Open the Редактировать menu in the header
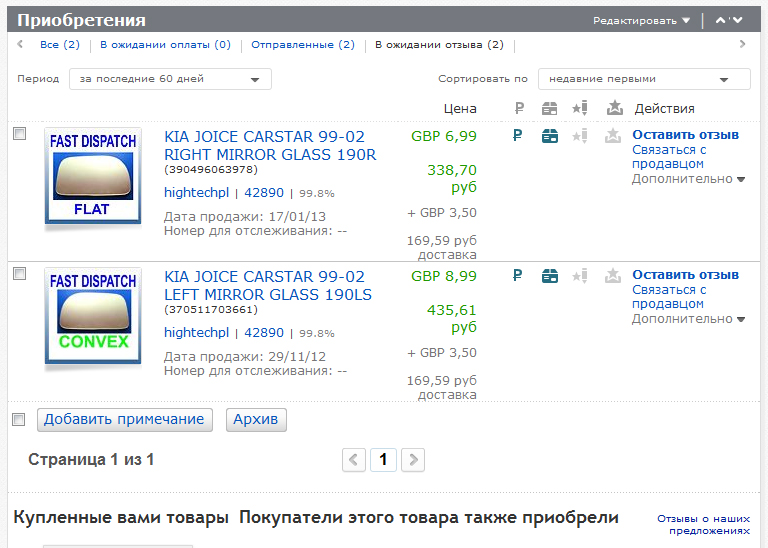The width and height of the screenshot is (768, 548). coord(641,20)
